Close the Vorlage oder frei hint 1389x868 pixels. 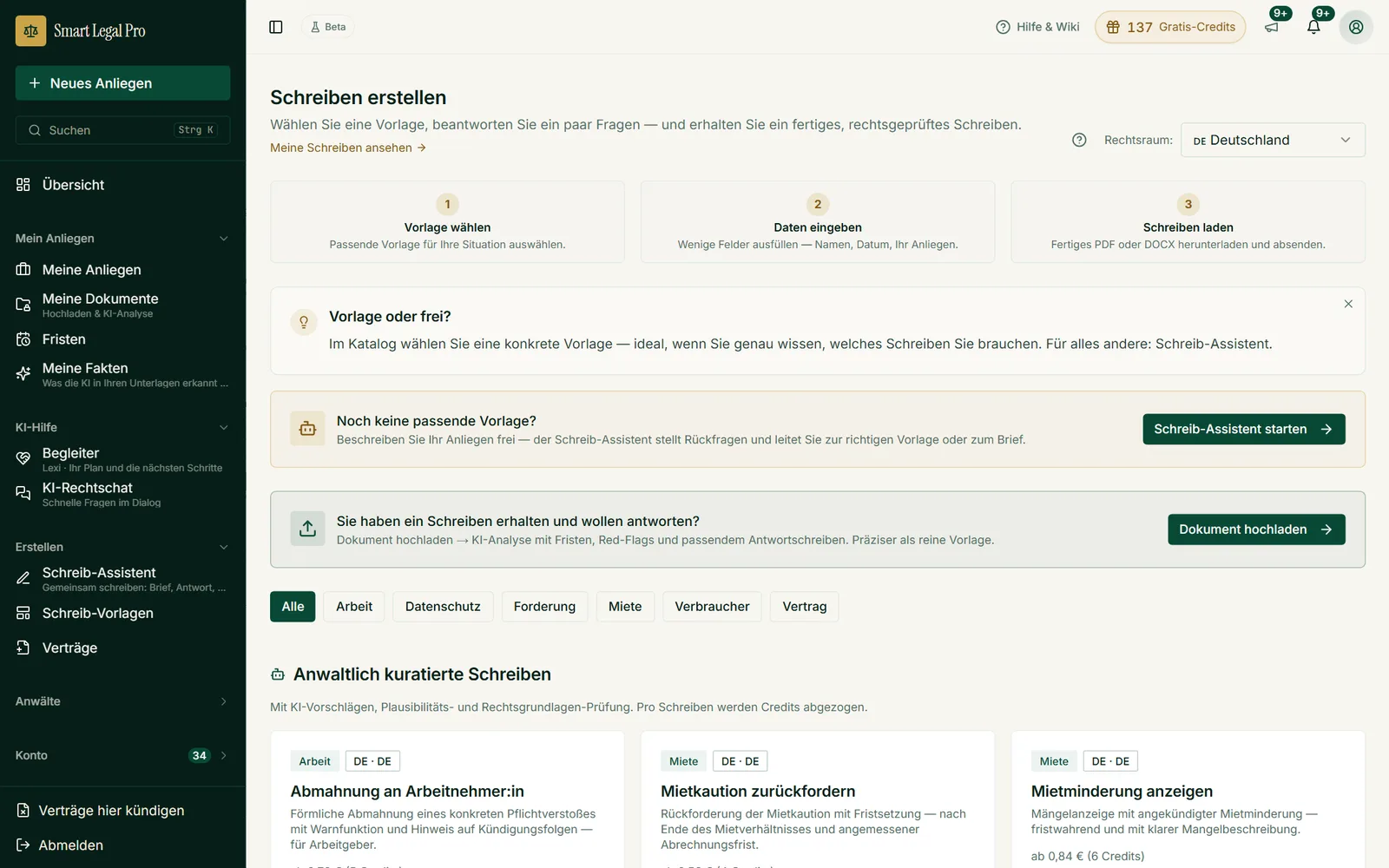(x=1348, y=304)
